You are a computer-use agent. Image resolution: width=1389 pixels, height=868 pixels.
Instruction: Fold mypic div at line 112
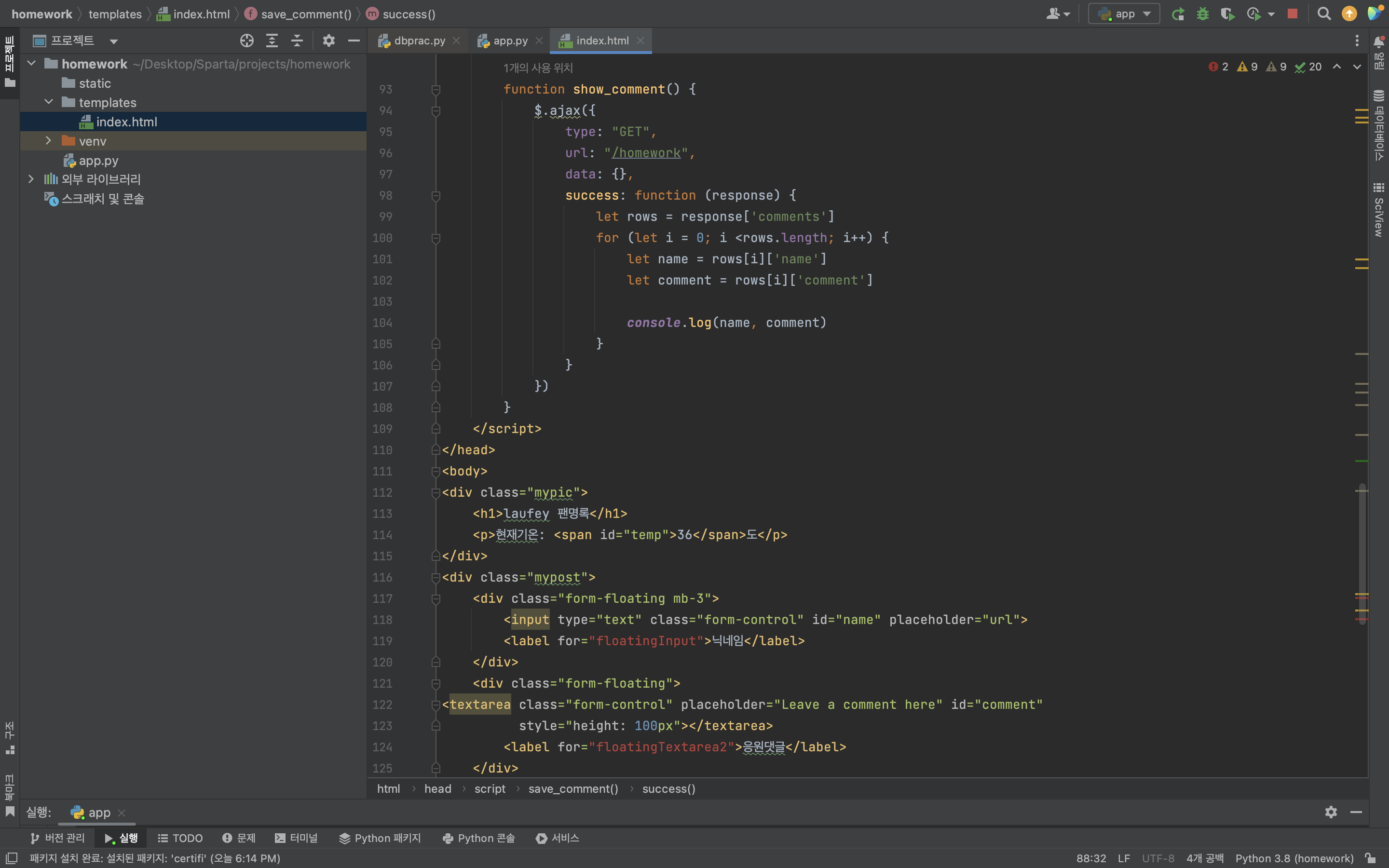tap(436, 492)
